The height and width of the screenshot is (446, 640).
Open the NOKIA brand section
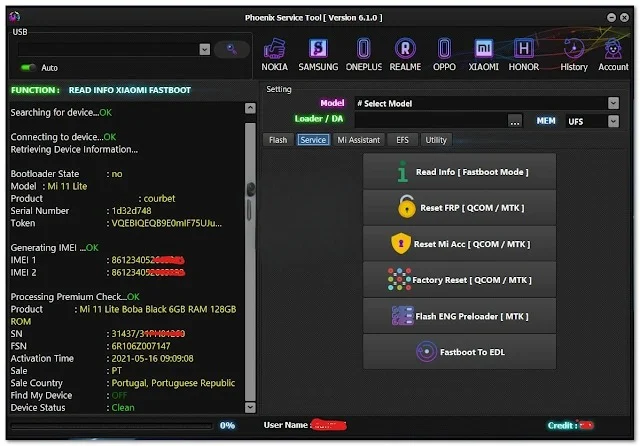(x=274, y=55)
